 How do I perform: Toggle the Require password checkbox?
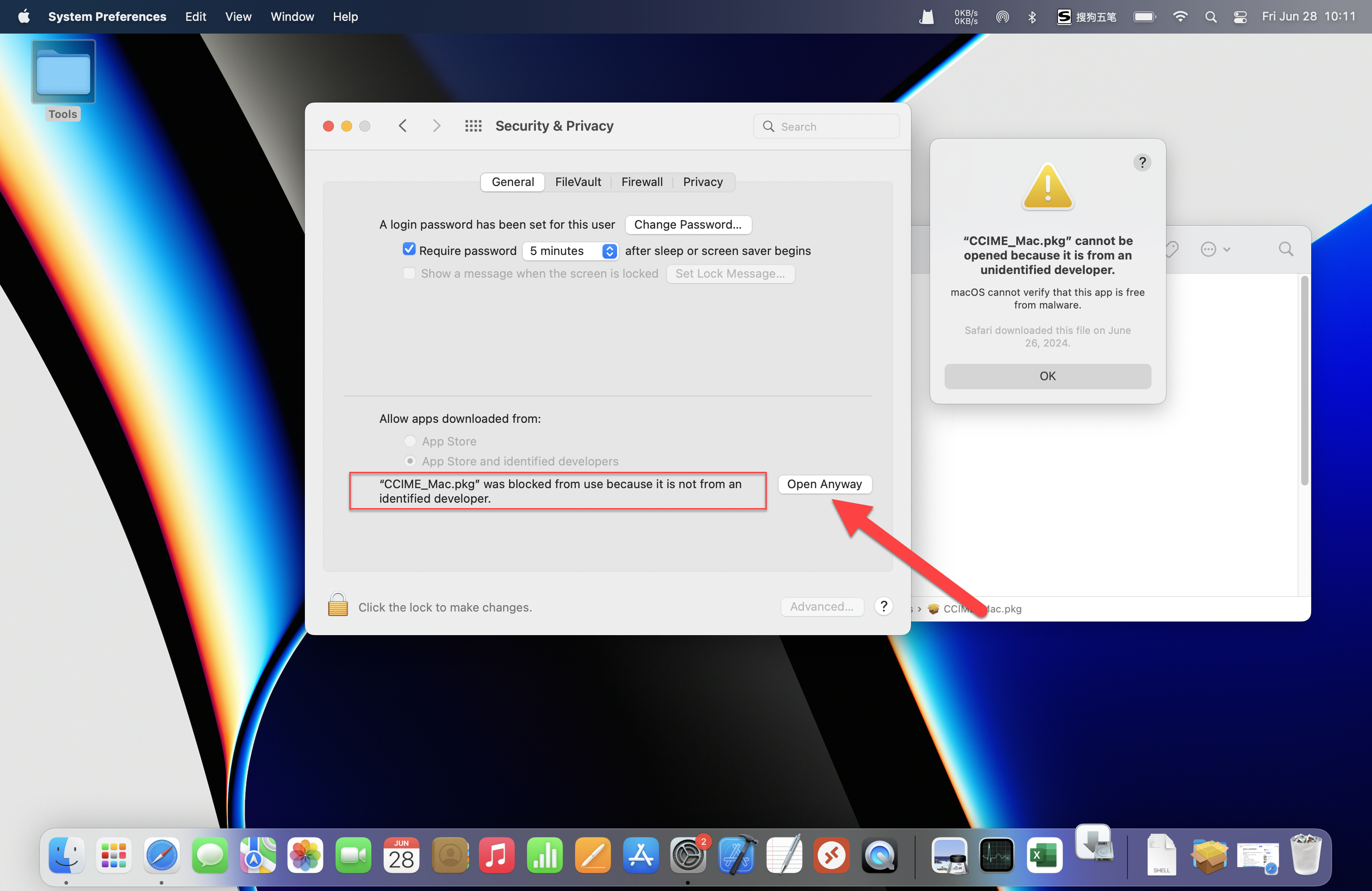coord(409,250)
